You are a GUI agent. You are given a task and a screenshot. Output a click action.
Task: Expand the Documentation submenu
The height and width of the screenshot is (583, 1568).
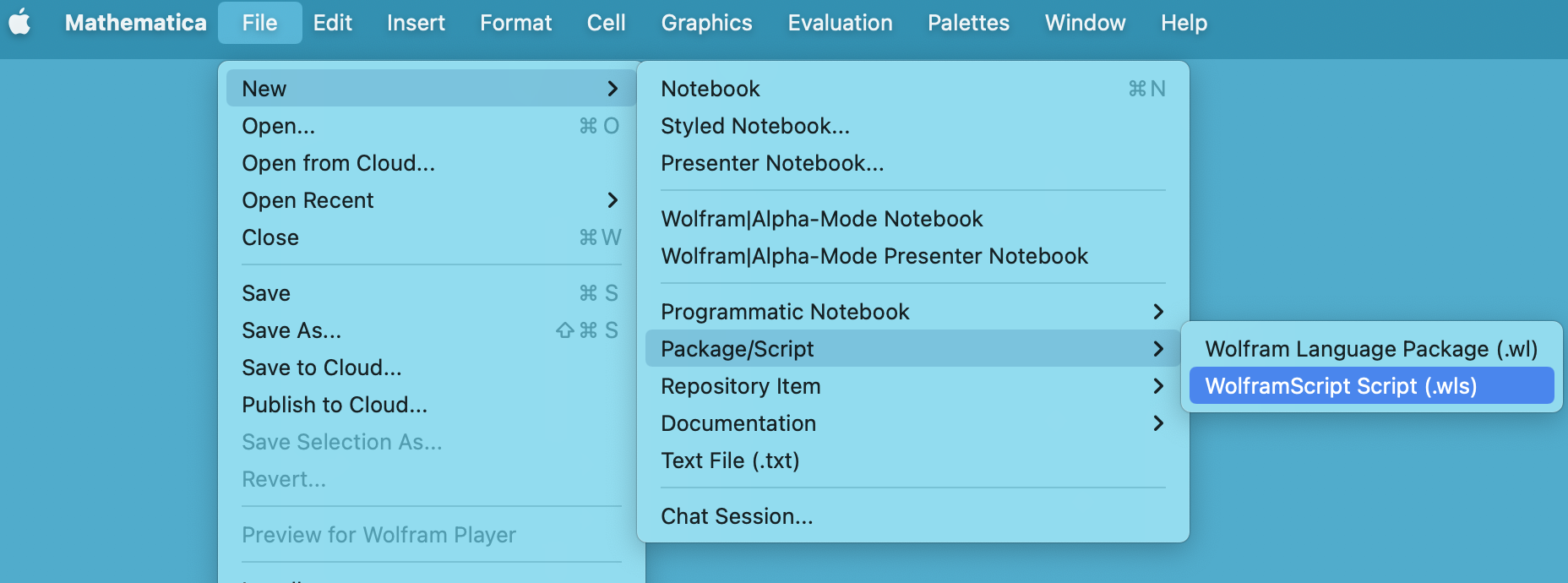coord(912,422)
